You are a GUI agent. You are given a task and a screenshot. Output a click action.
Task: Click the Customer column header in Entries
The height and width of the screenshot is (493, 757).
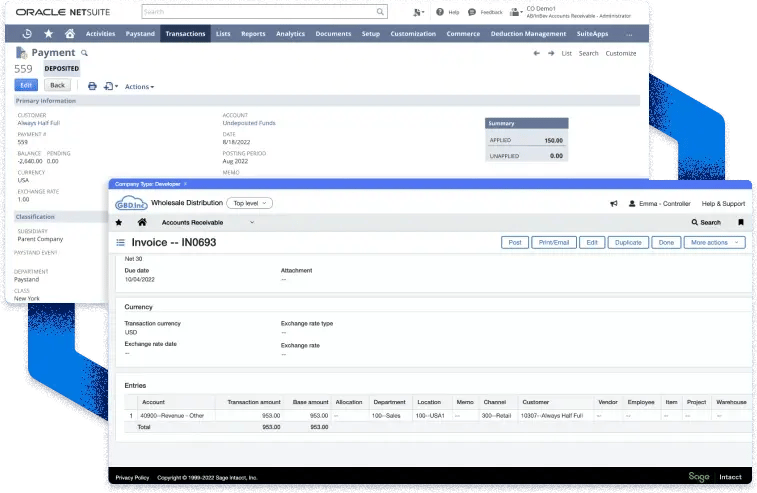[535, 402]
